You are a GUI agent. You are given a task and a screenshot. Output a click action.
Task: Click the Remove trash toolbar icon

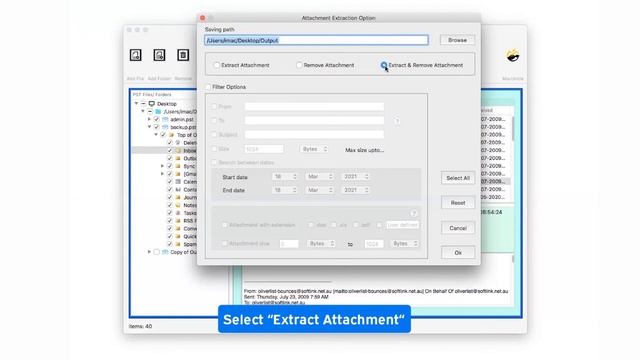(183, 55)
